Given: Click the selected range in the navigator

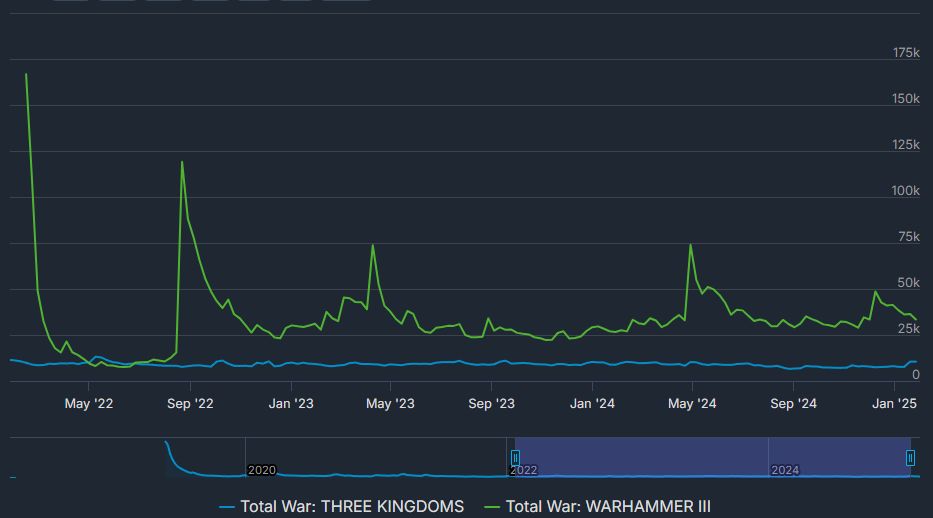Looking at the screenshot, I should (713, 457).
